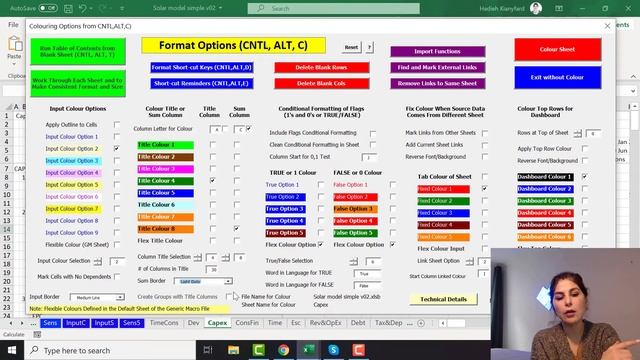Click Column Title Selection first spinner
Viewport: 640px width, 360px height.
198,257
